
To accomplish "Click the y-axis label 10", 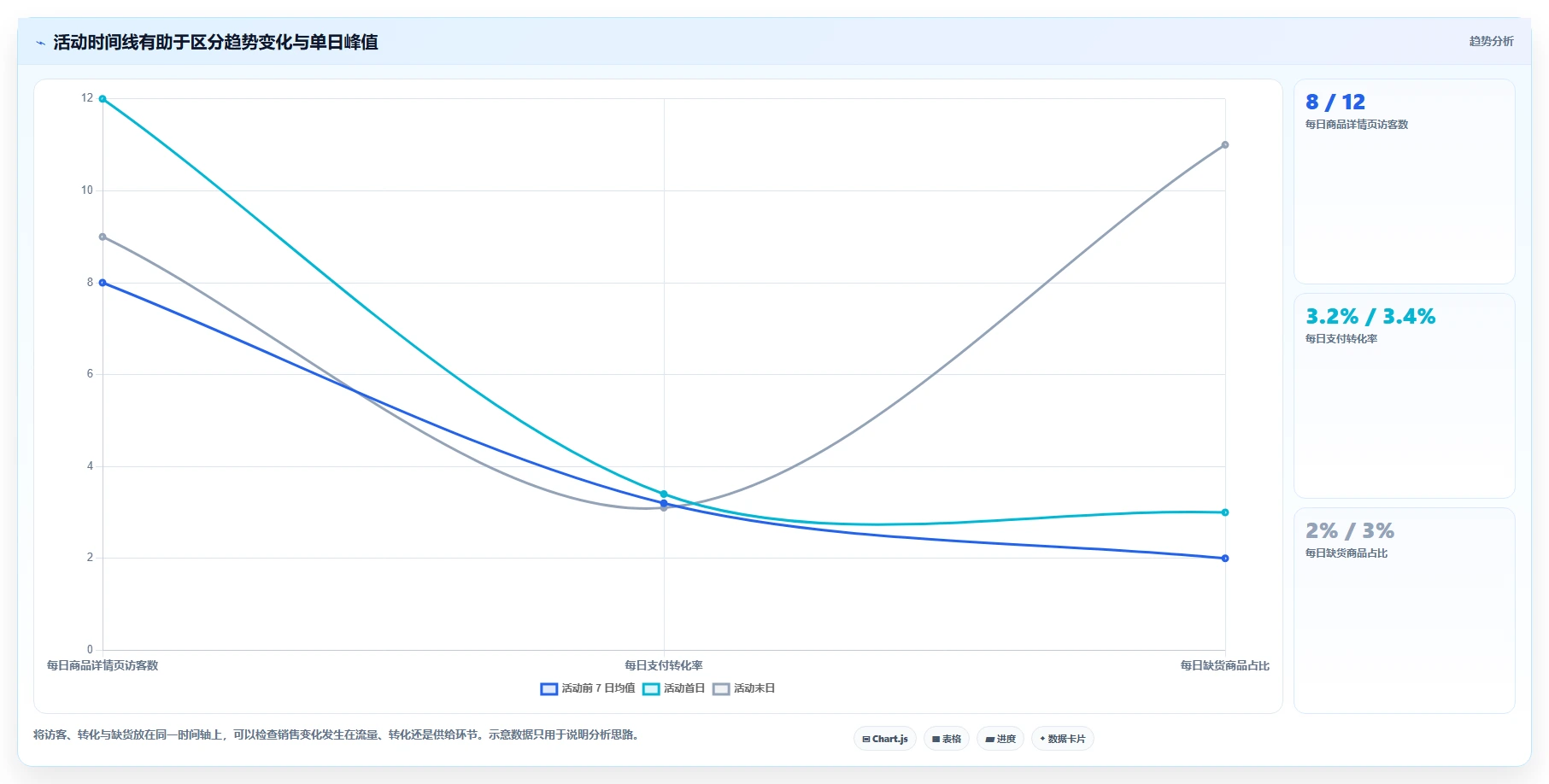I will click(87, 190).
